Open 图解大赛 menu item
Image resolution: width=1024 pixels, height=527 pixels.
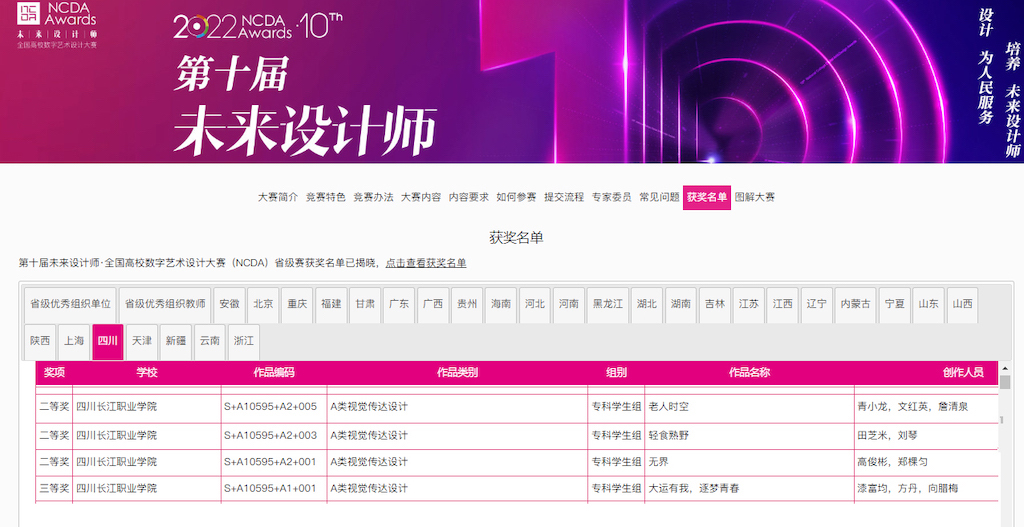[754, 197]
